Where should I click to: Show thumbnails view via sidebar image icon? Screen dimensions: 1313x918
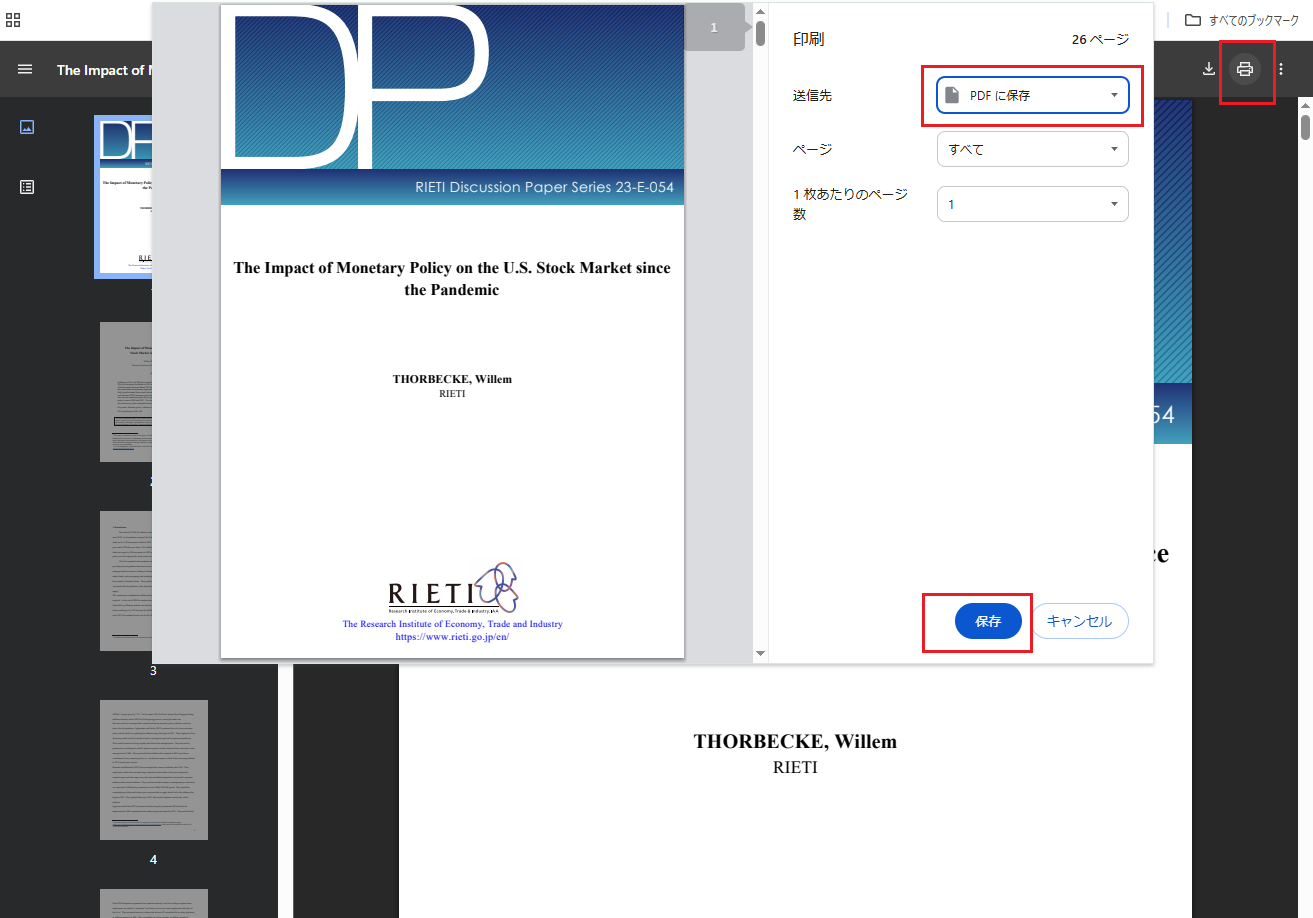(27, 127)
